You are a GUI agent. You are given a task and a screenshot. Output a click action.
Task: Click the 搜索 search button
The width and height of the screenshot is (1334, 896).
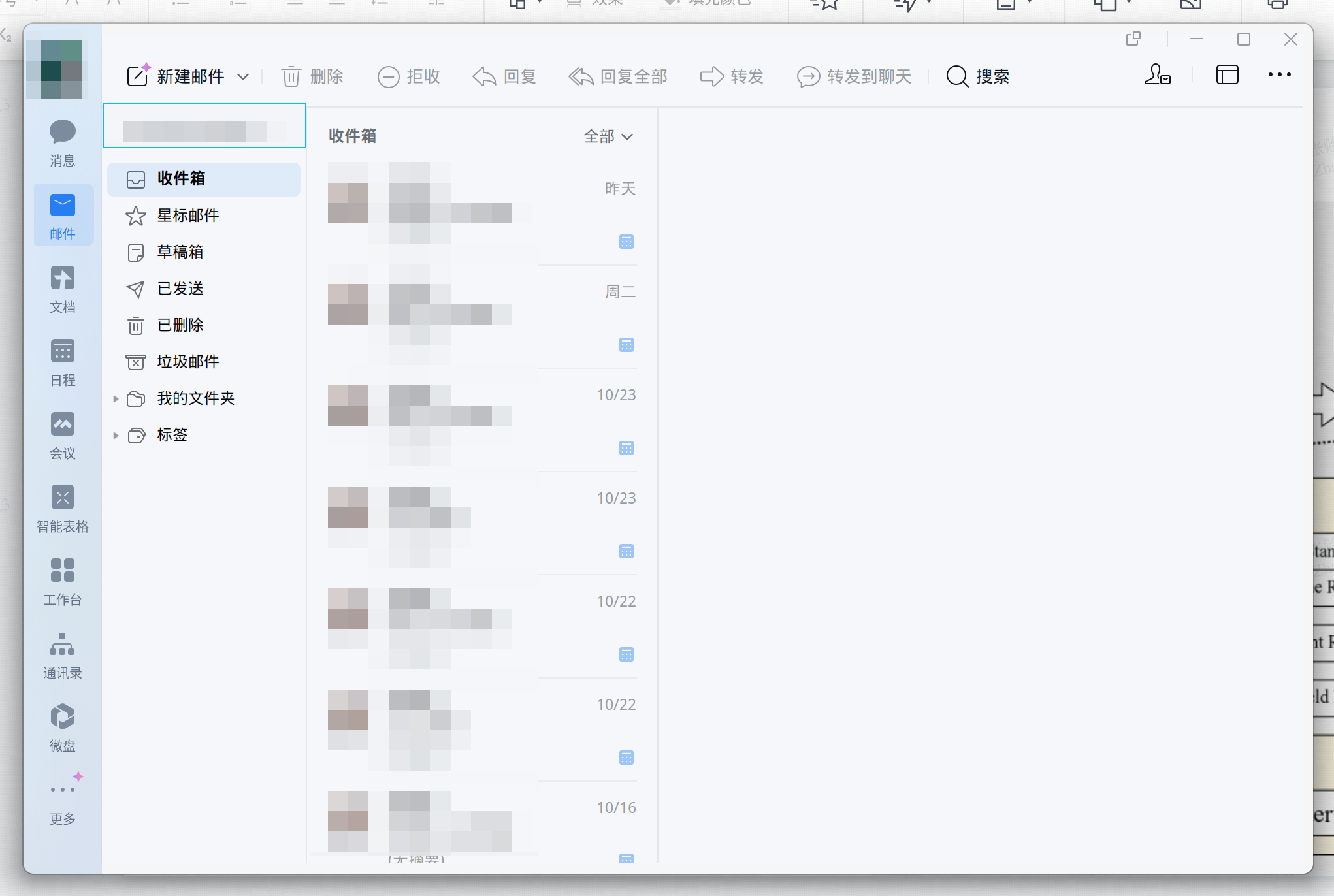(978, 76)
